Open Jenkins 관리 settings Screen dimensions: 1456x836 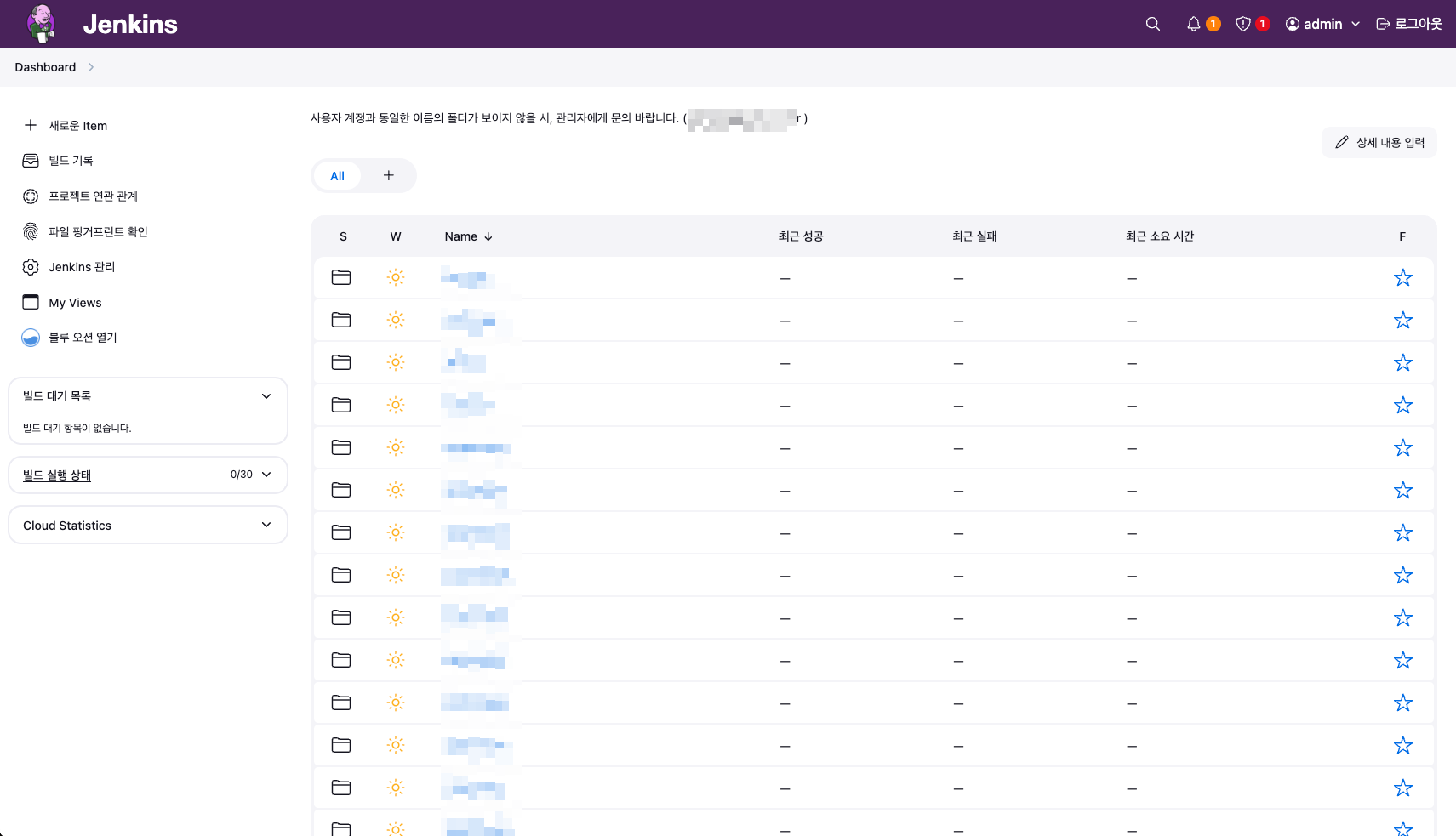[69, 267]
